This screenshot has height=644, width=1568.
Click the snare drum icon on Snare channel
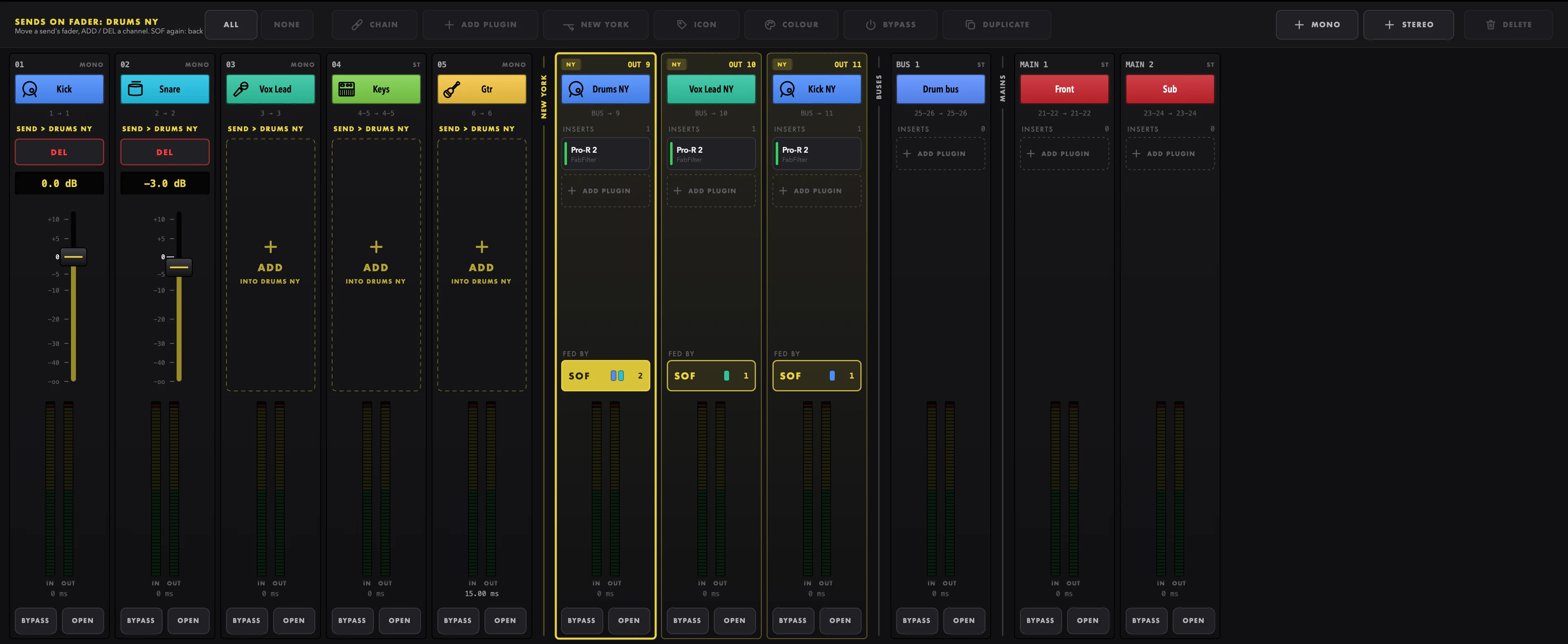[135, 90]
